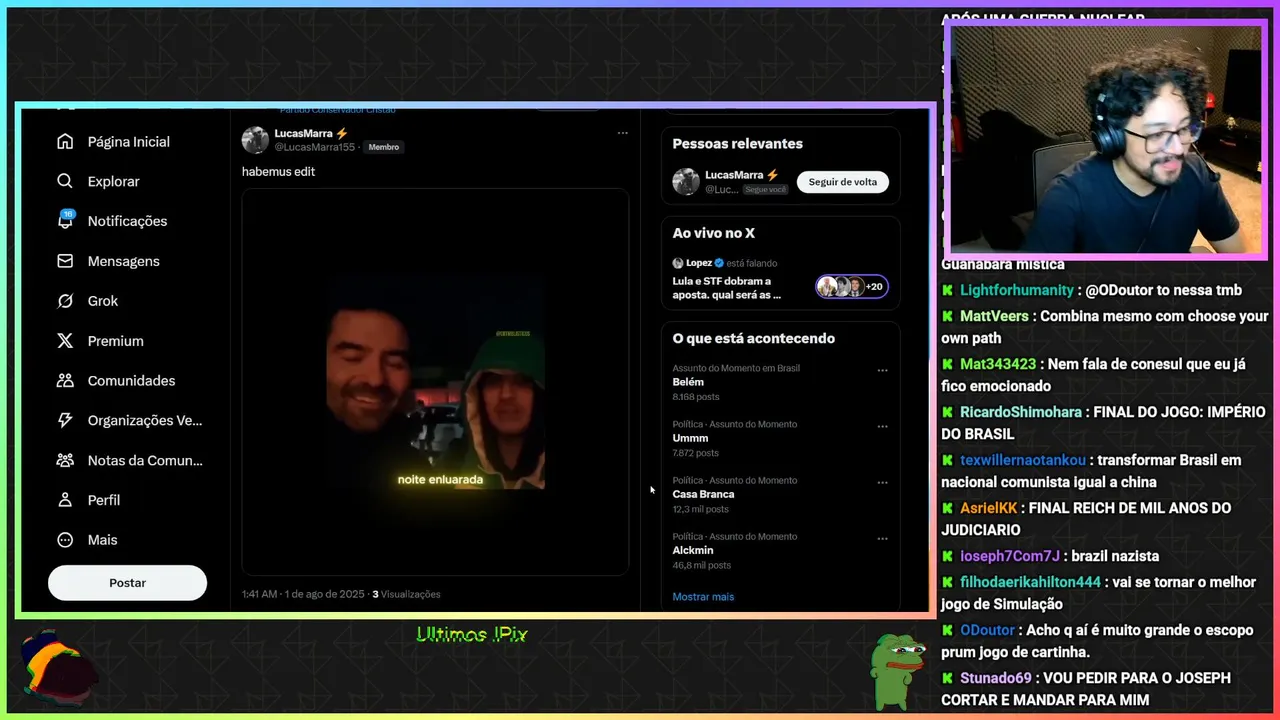The width and height of the screenshot is (1280, 720).
Task: Click LucasMarra's avatar on the post
Action: 255,140
